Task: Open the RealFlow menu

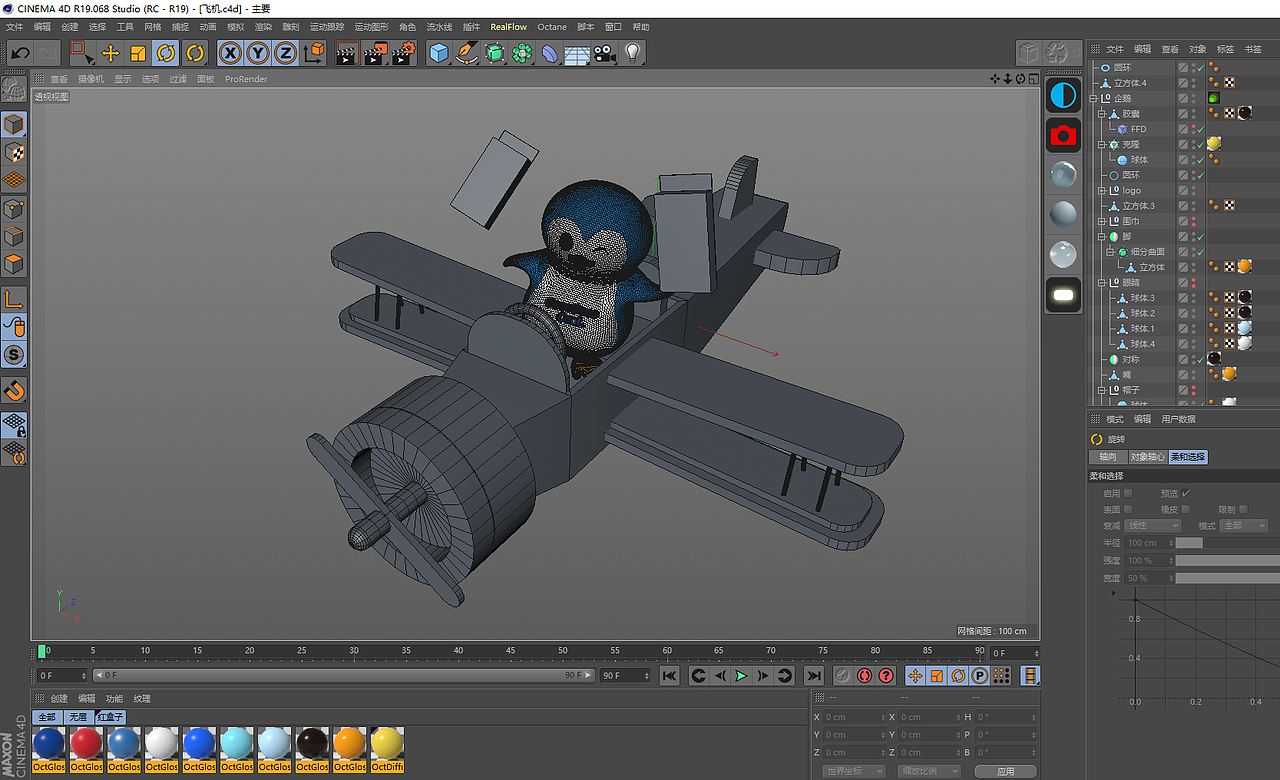Action: point(509,27)
